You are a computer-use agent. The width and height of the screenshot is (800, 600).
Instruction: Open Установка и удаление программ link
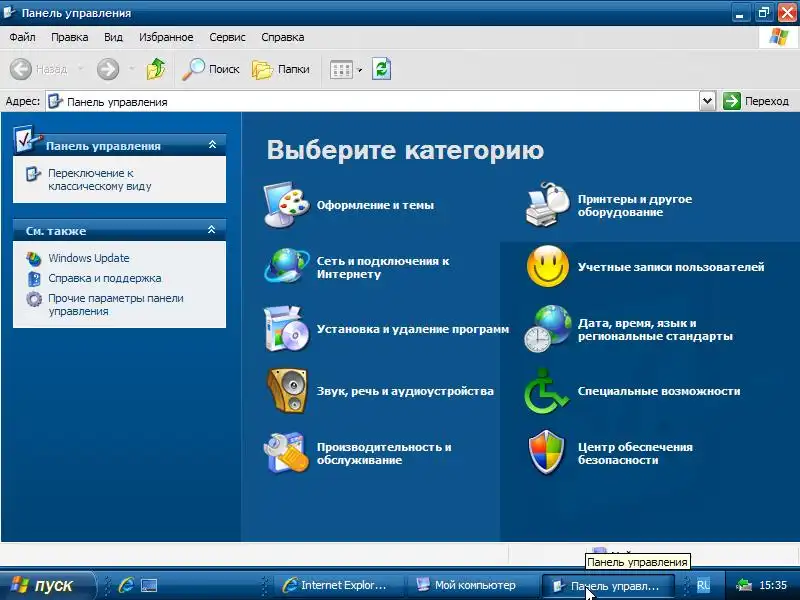tap(413, 329)
